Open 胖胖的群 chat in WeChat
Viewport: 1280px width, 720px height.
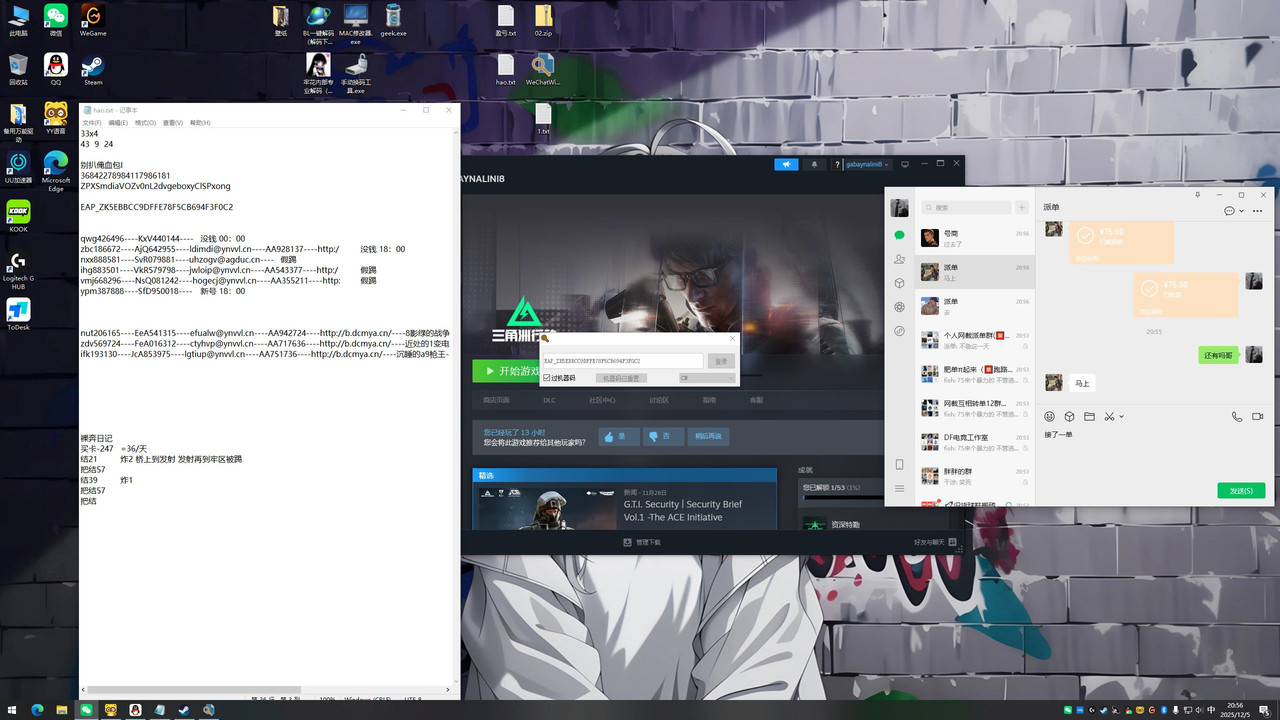975,476
